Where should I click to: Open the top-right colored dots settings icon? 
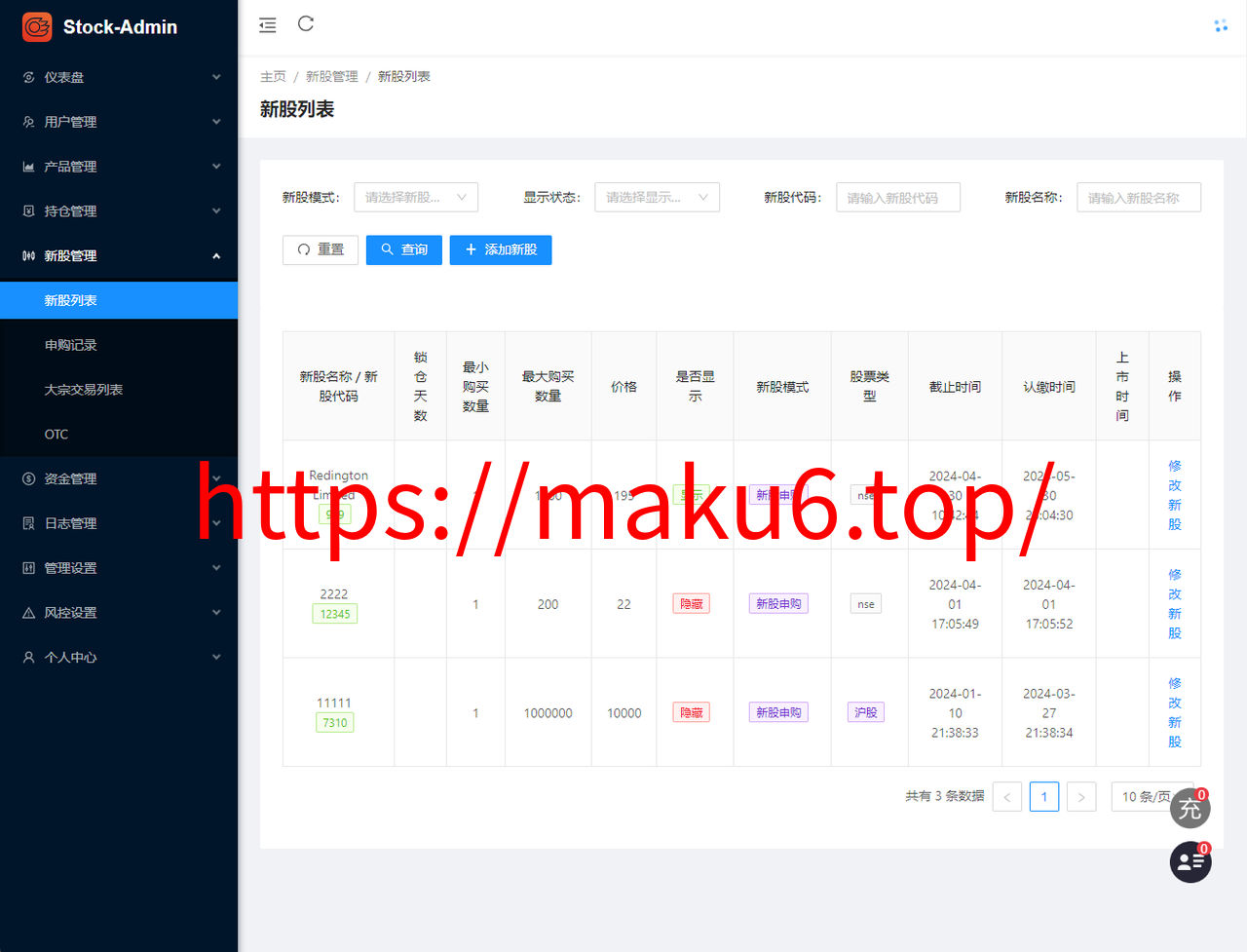1221,25
